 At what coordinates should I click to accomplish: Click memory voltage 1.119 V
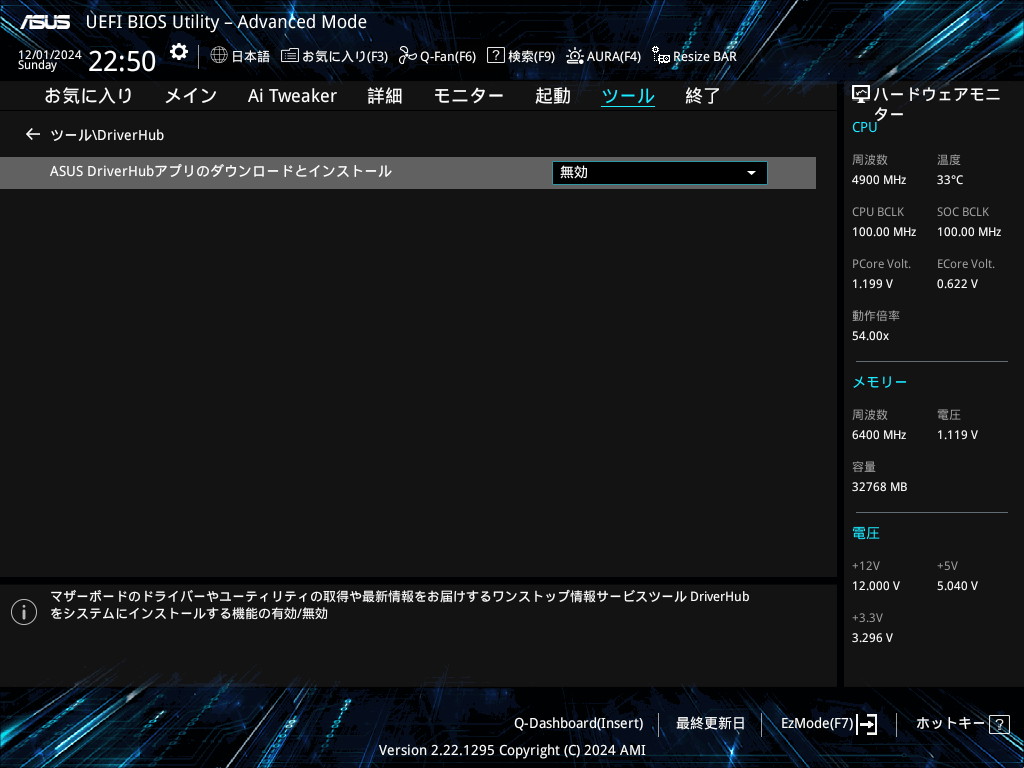[957, 434]
